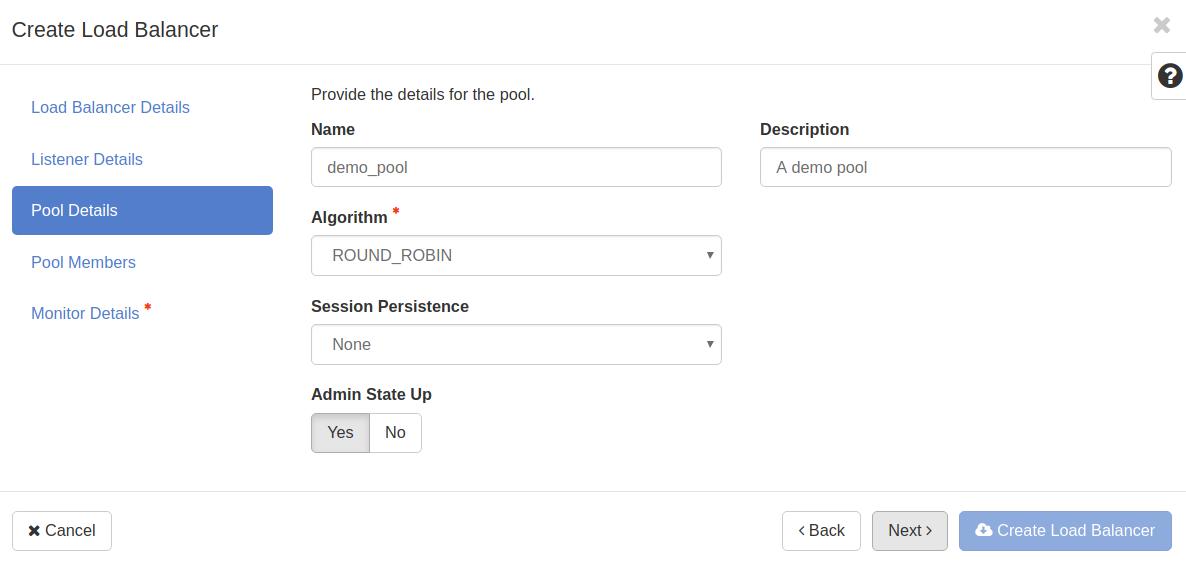Viewport: 1186px width, 563px height.
Task: Open Load Balancer Details step
Action: pyautogui.click(x=110, y=107)
